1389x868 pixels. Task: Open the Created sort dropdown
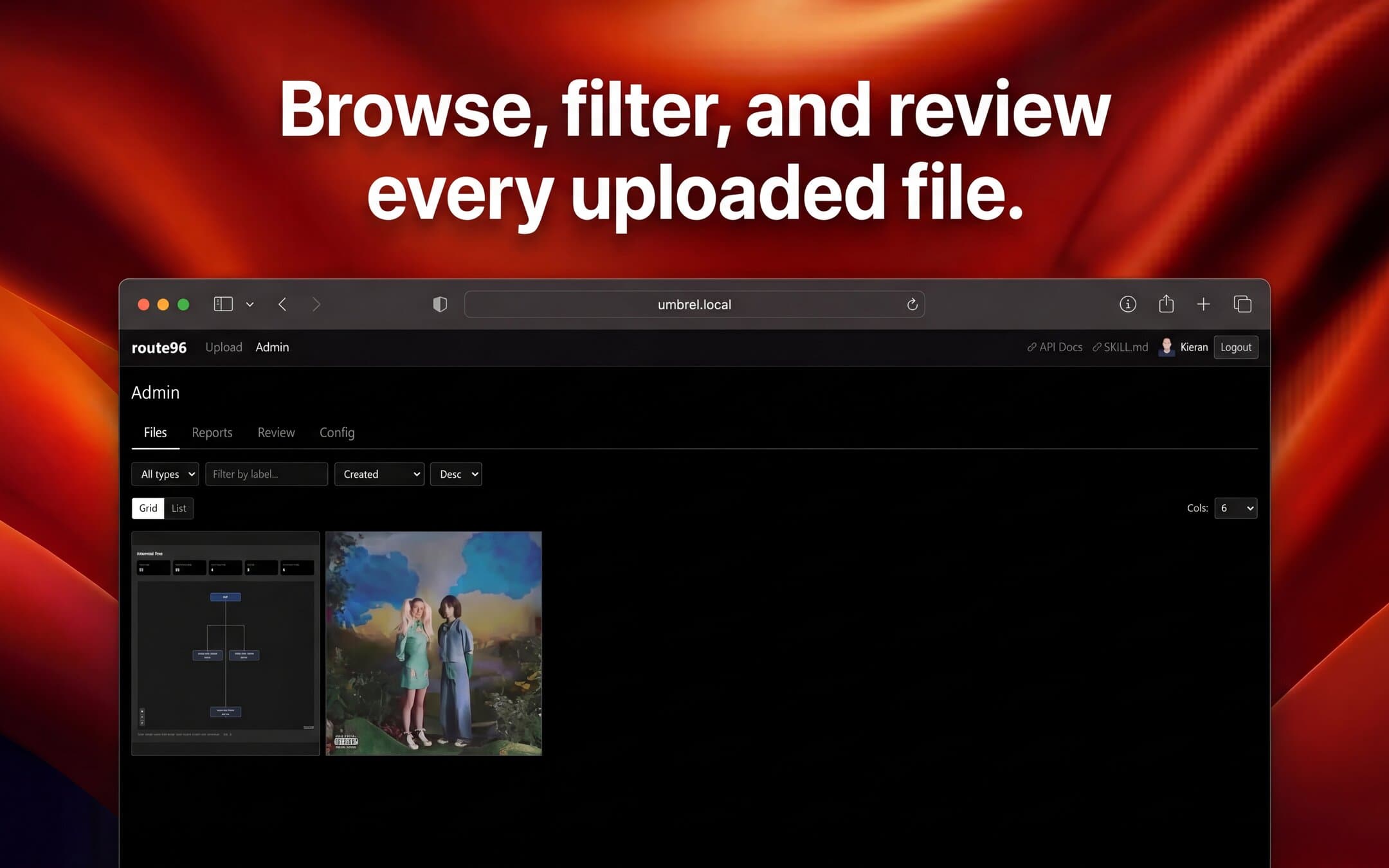tap(379, 475)
